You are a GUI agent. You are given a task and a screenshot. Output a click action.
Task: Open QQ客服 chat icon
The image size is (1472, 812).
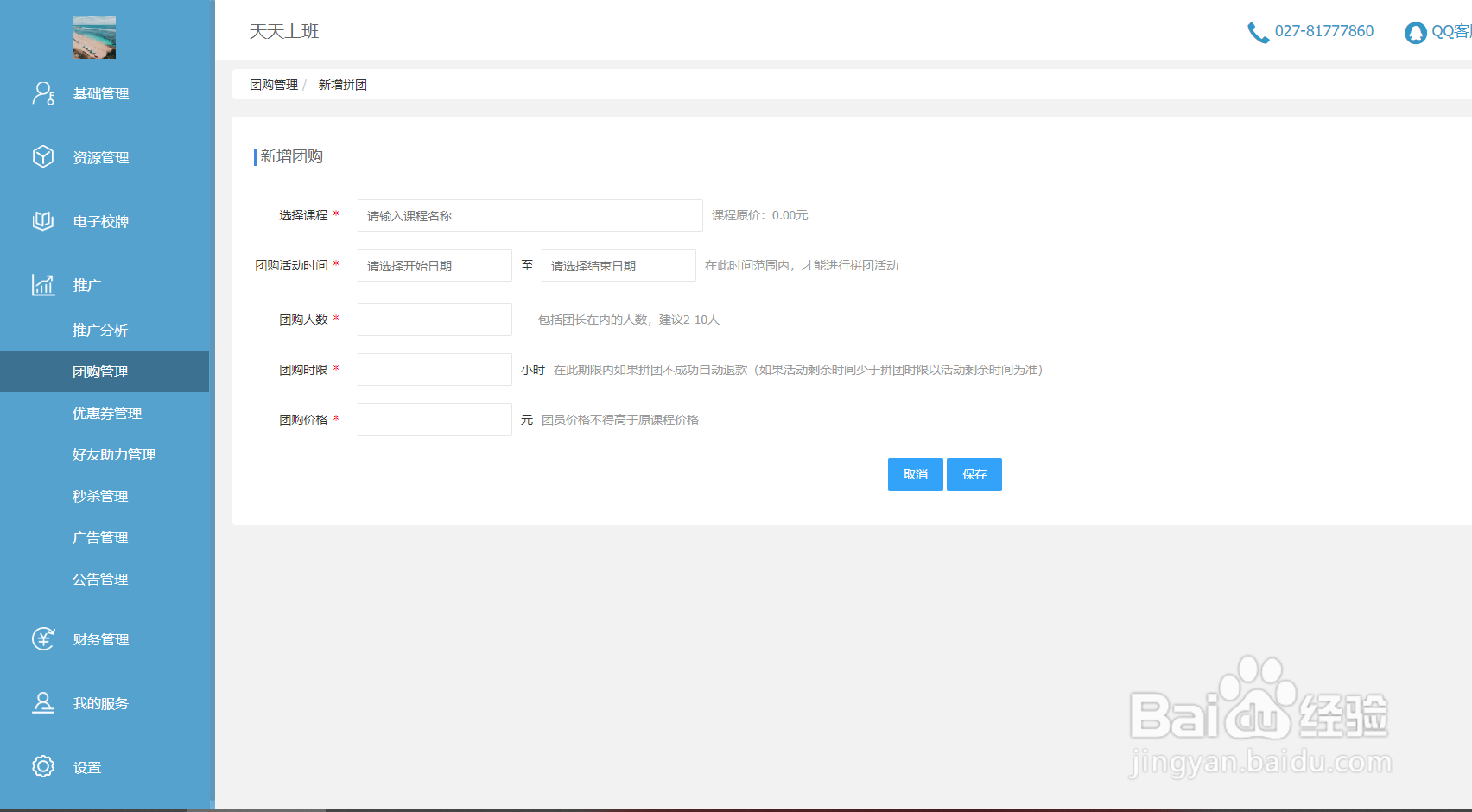tap(1416, 33)
